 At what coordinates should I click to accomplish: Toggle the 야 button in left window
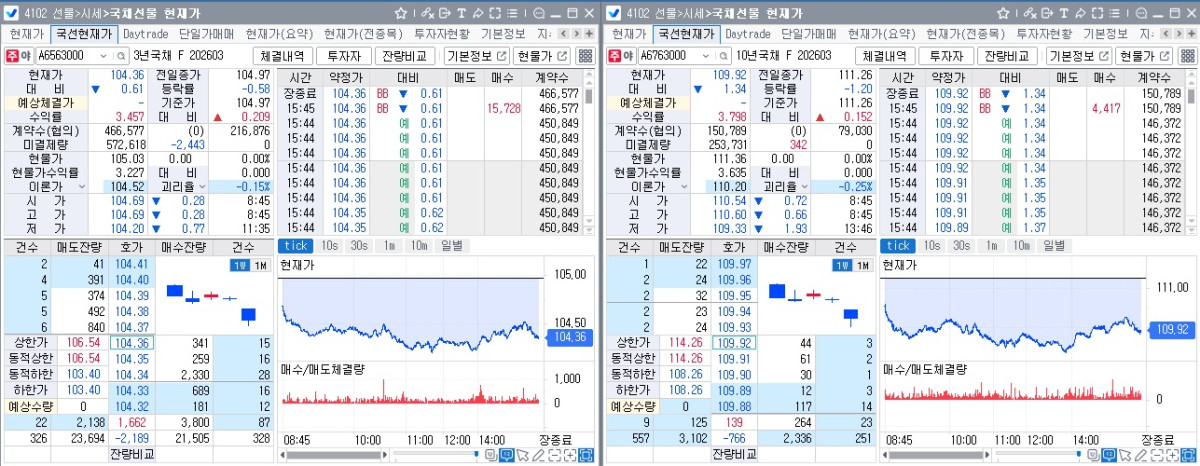point(26,56)
